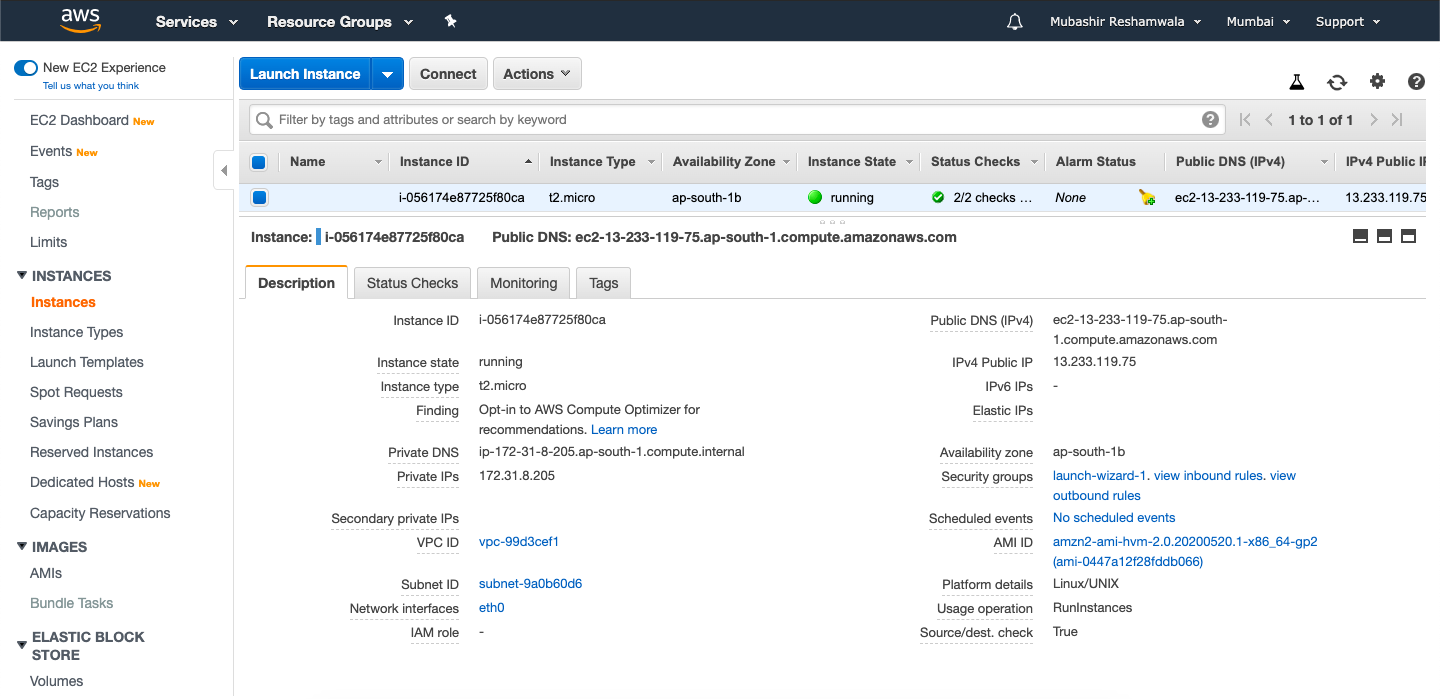Collapse the IMAGES sidebar section

pyautogui.click(x=22, y=546)
